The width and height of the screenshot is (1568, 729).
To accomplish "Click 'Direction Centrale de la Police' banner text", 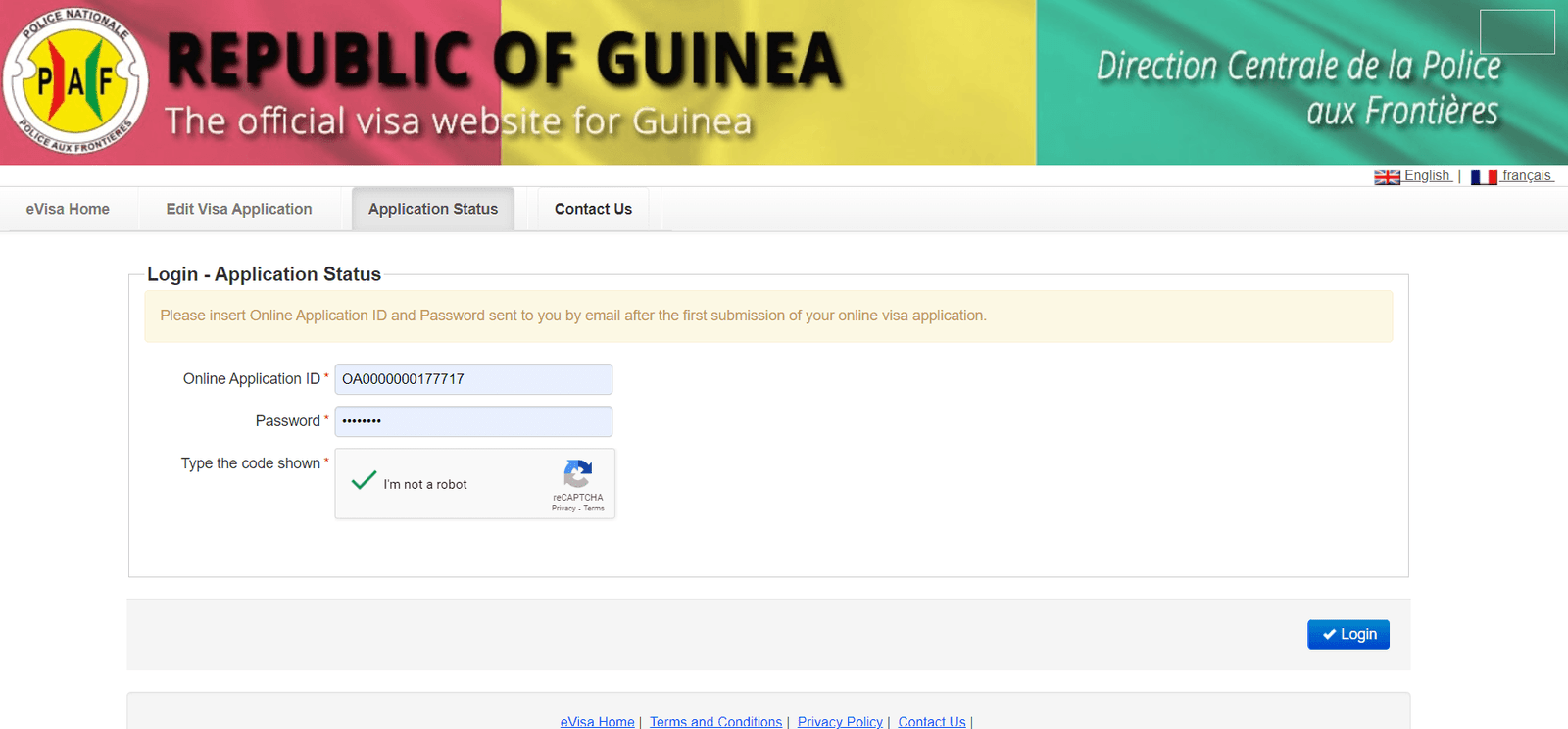I will coord(1298,67).
